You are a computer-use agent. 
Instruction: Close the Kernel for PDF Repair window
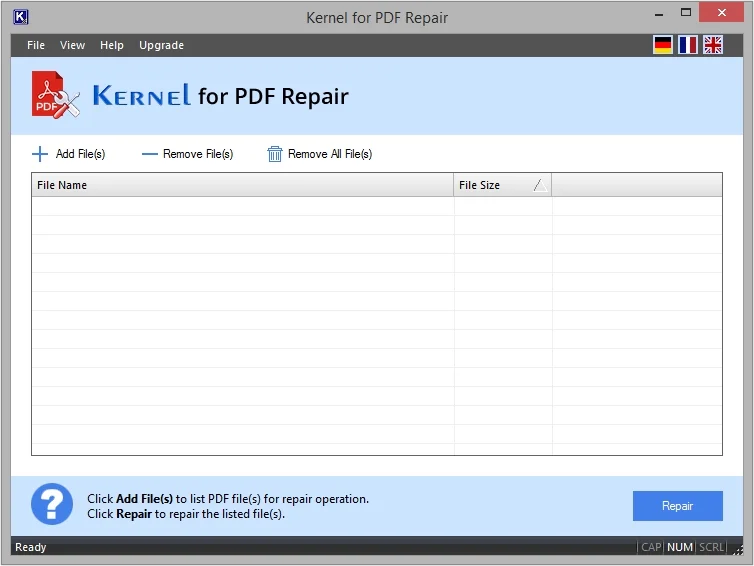click(721, 13)
